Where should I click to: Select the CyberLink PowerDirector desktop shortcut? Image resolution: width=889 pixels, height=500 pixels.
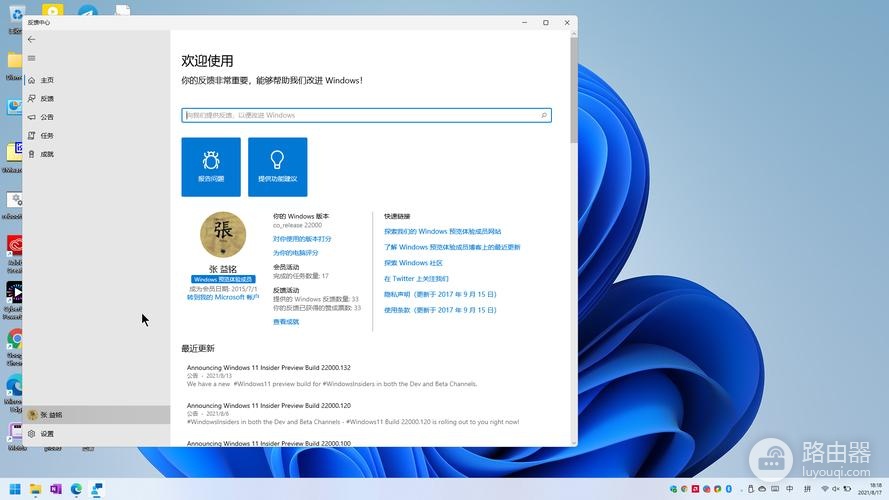click(14, 300)
